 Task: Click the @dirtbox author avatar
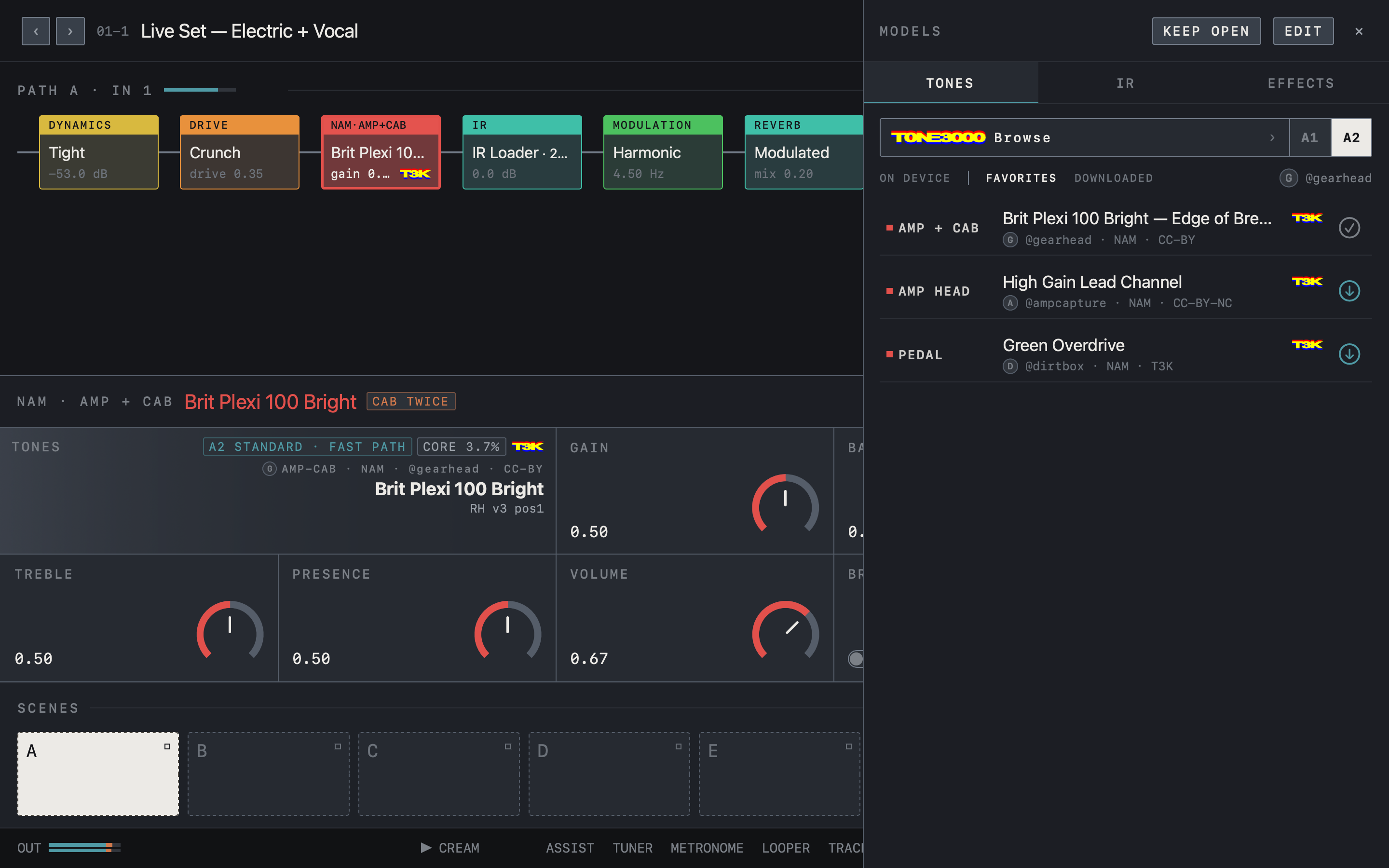[x=1010, y=366]
